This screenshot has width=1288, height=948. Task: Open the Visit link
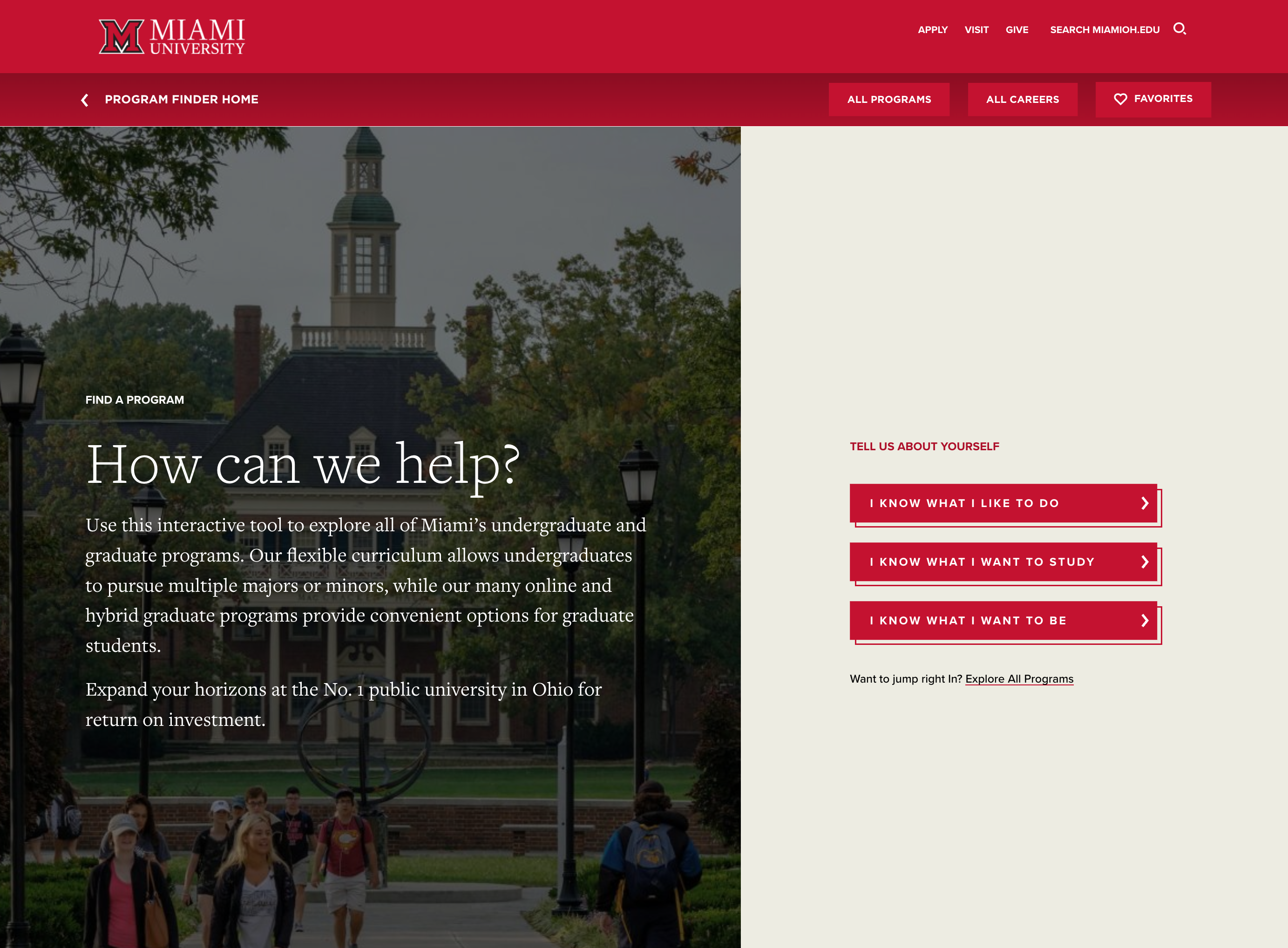976,30
